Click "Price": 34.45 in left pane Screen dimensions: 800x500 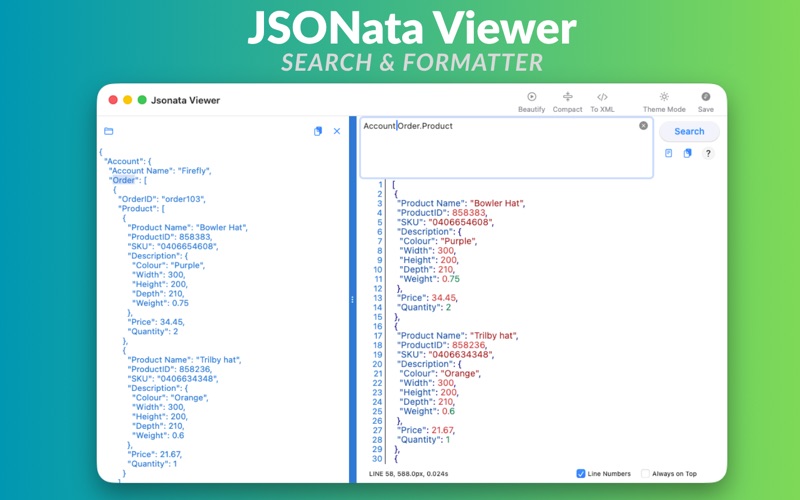pyautogui.click(x=156, y=322)
